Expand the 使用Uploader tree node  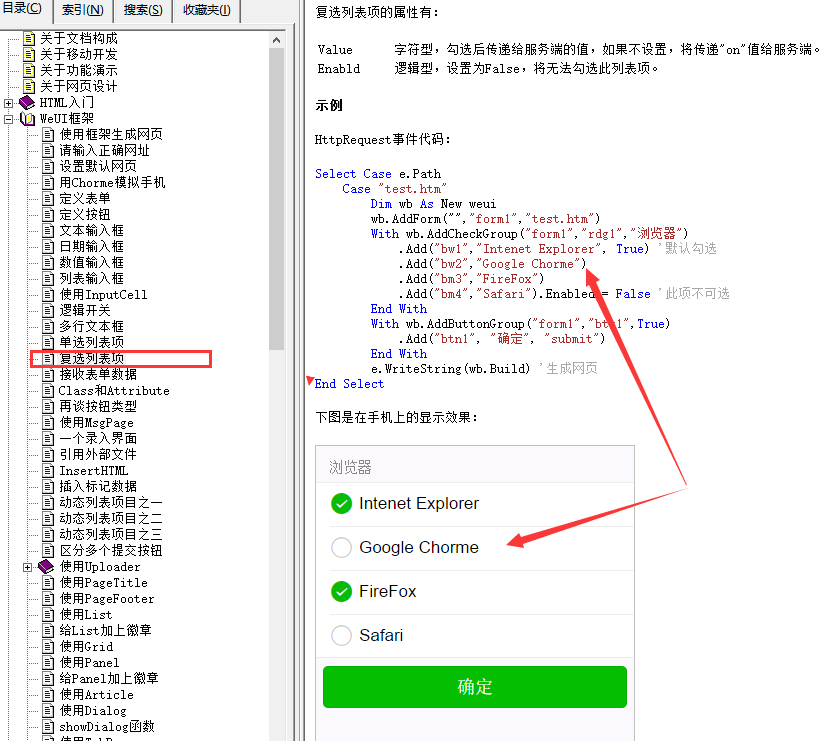point(28,567)
